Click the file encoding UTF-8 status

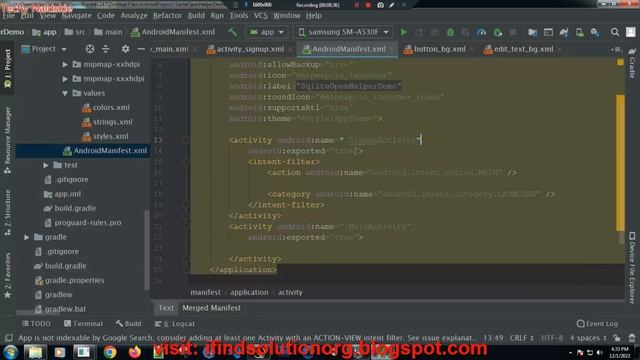[552, 338]
